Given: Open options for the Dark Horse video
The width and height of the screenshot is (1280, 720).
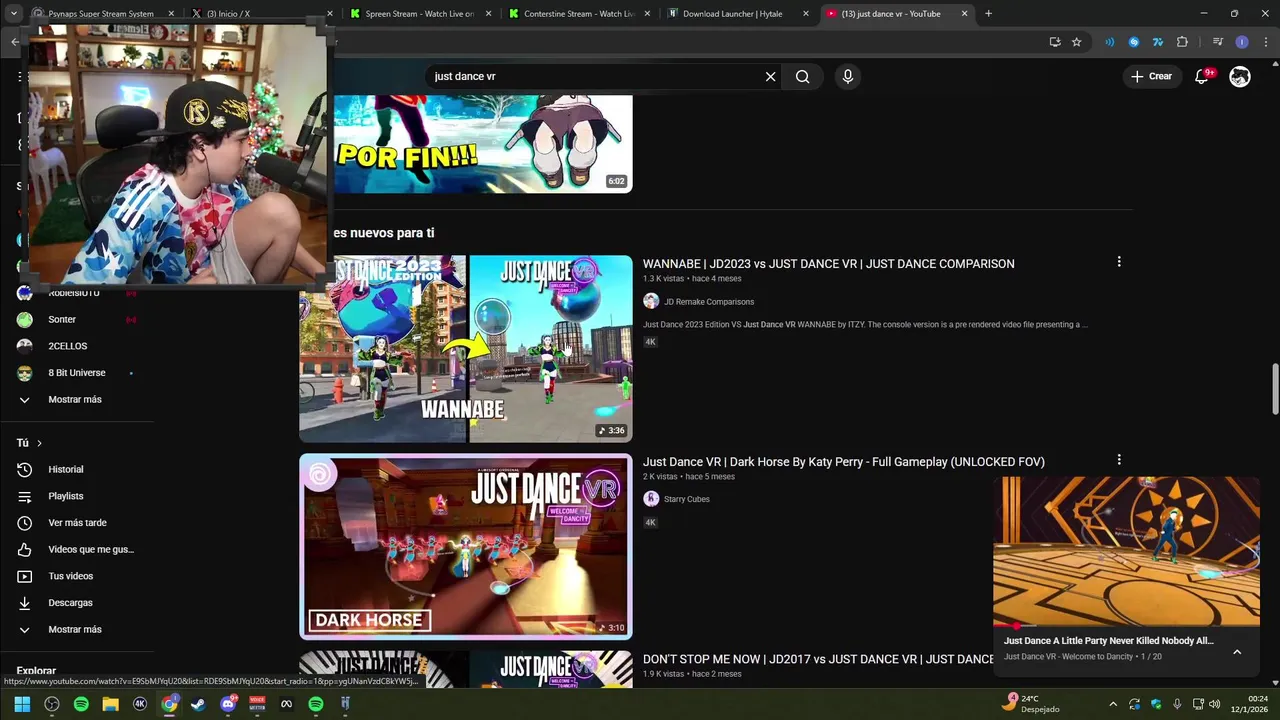Looking at the screenshot, I should coord(1119,460).
